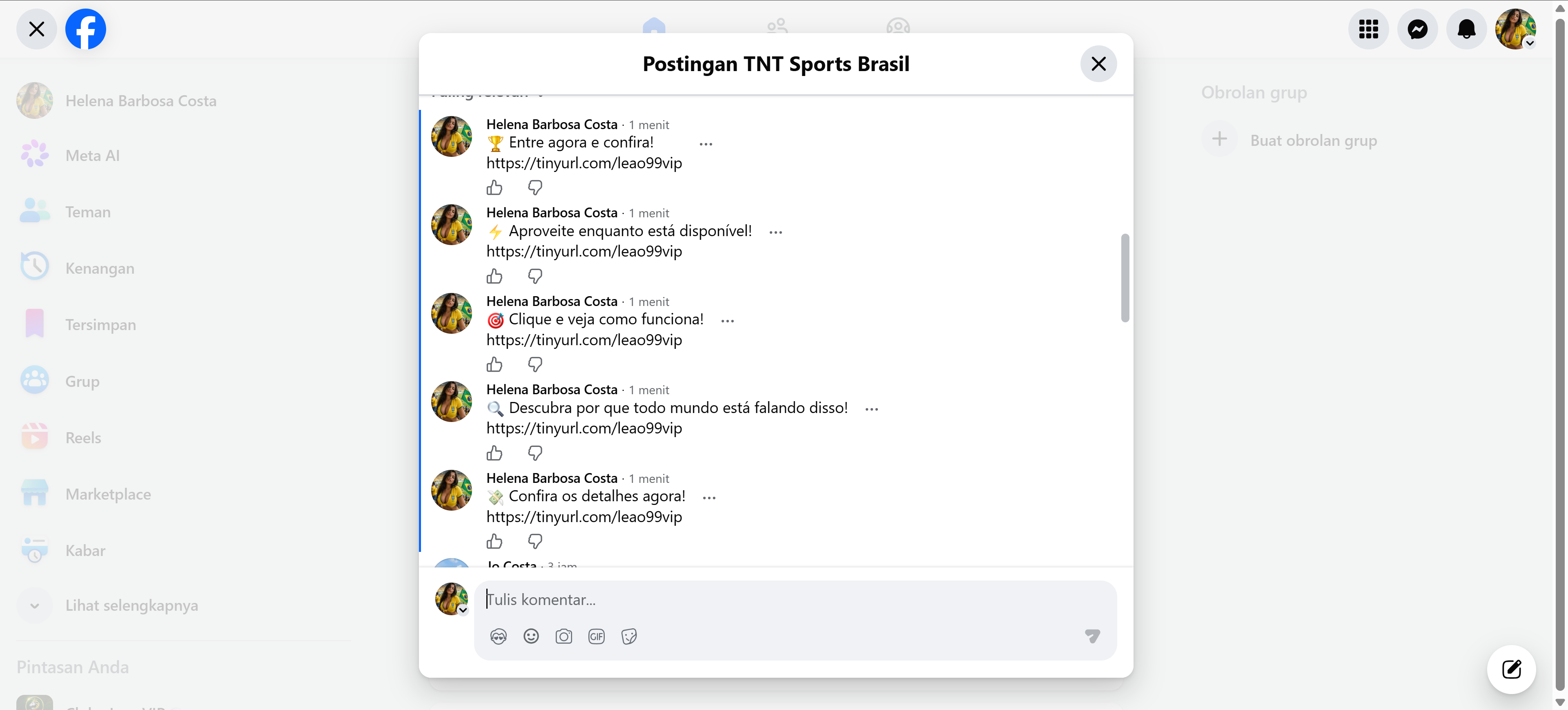Open the GIF picker
The width and height of the screenshot is (1568, 710).
(x=597, y=636)
